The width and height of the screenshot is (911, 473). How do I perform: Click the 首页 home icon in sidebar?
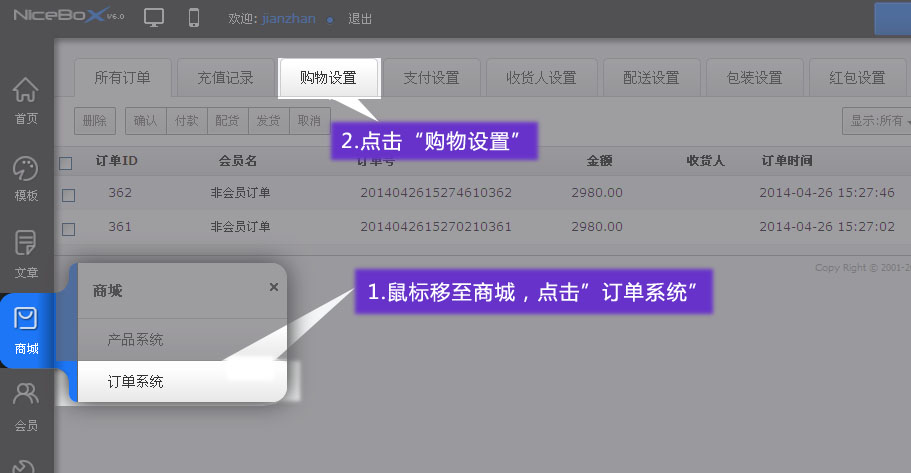[x=26, y=100]
